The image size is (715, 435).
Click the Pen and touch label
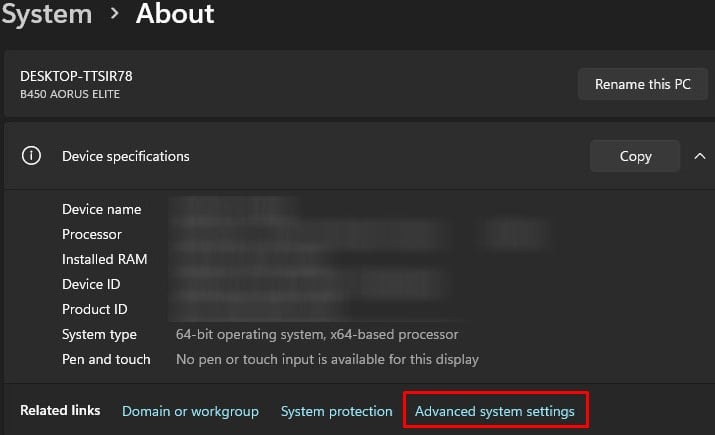tap(106, 359)
